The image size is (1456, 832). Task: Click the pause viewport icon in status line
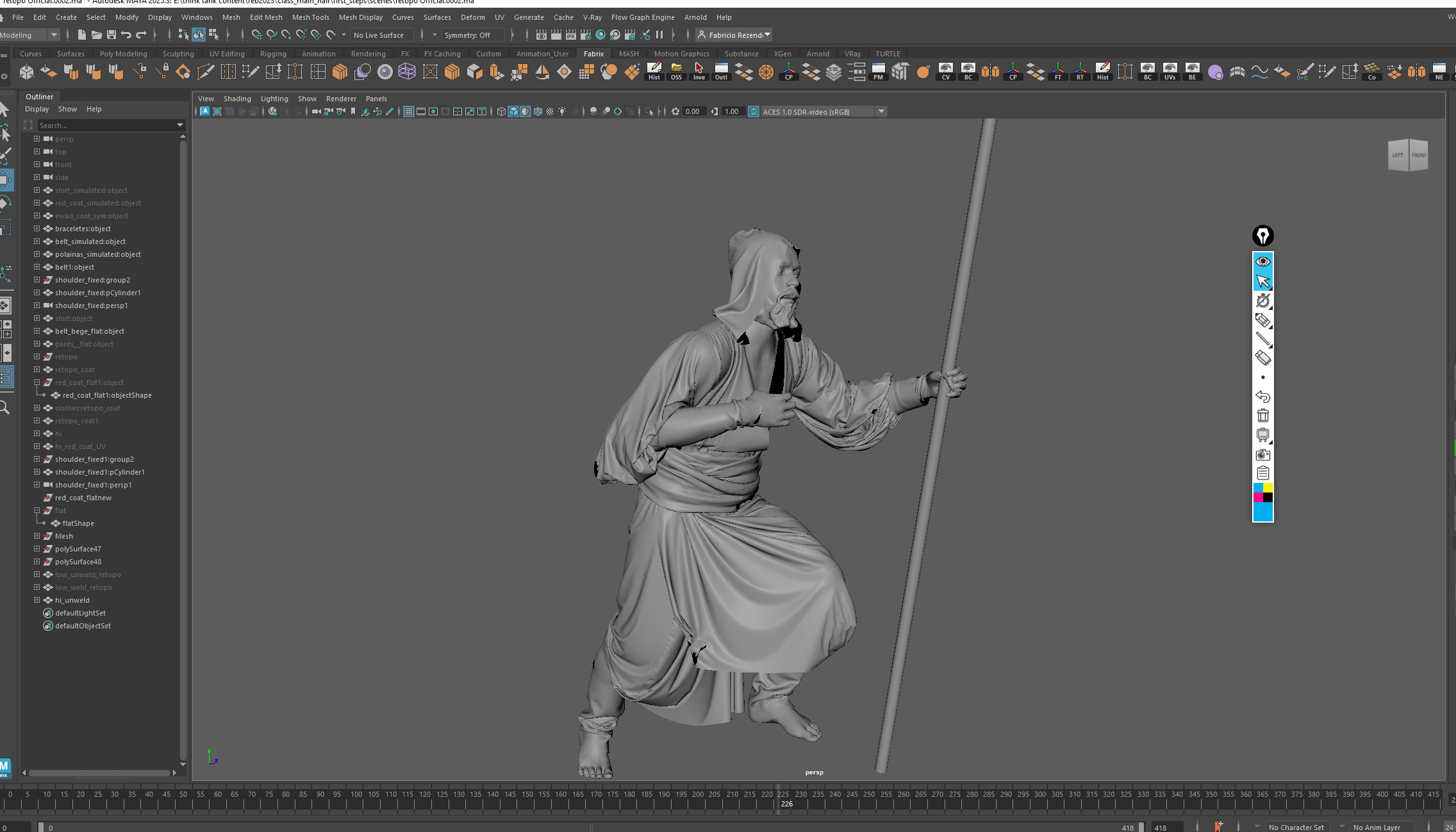click(659, 35)
